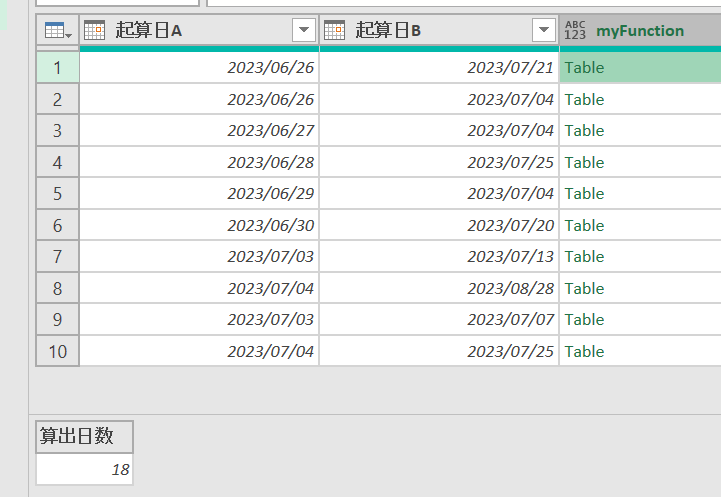The width and height of the screenshot is (721, 497).
Task: Change data type via ABC123 icon on myFunction
Action: pyautogui.click(x=575, y=31)
